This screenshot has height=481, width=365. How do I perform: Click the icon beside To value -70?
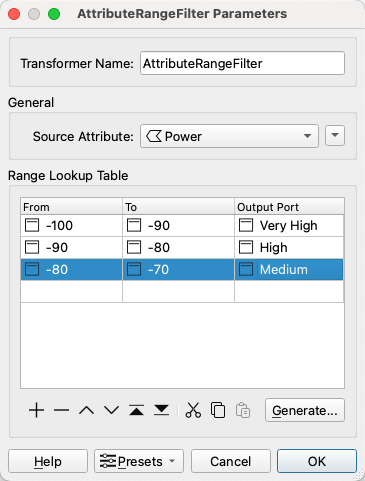point(134,269)
